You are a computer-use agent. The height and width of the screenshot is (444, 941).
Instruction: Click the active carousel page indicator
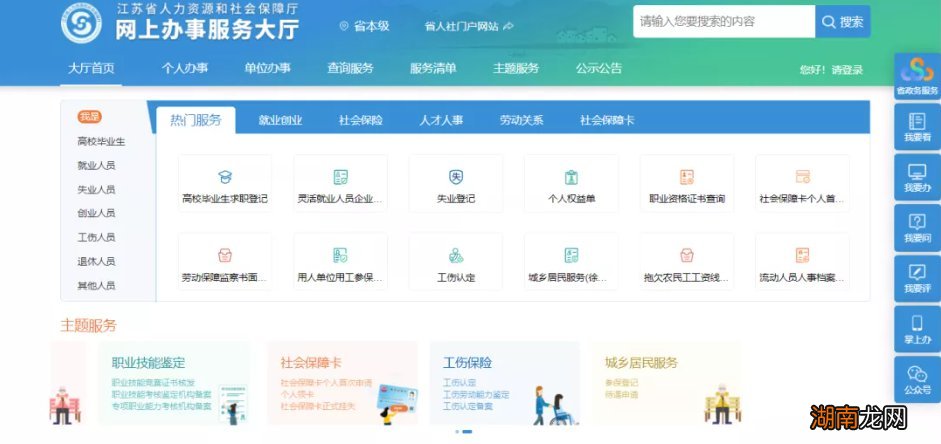coord(467,431)
